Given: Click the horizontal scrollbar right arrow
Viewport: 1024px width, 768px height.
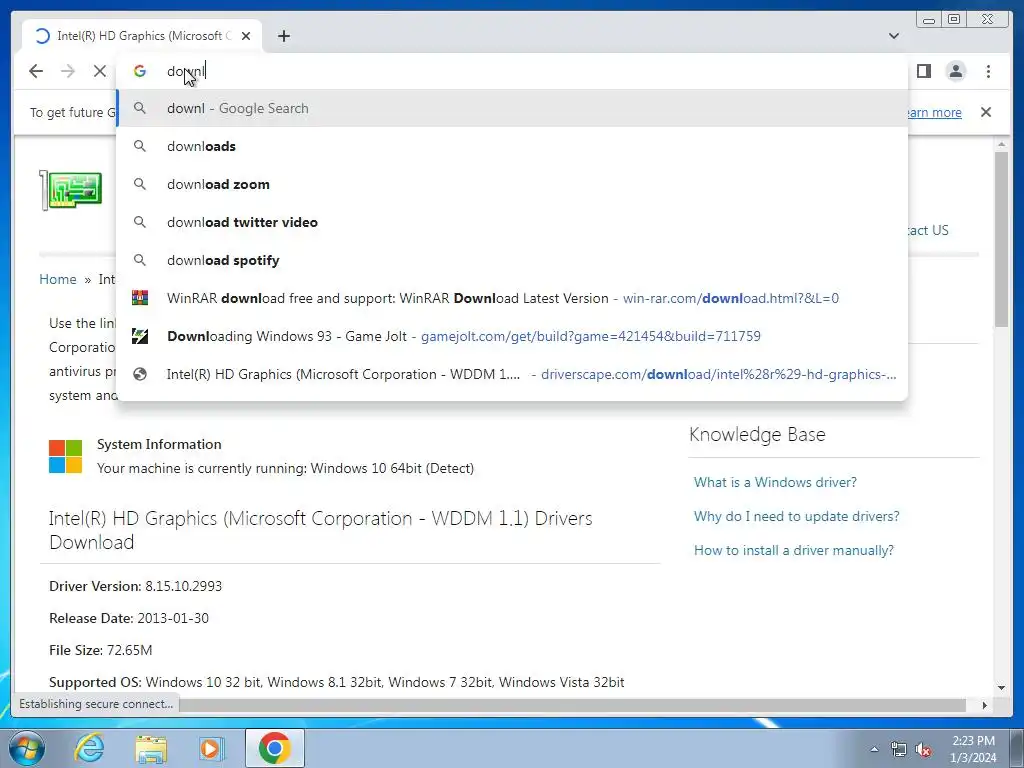Looking at the screenshot, I should click(x=985, y=705).
